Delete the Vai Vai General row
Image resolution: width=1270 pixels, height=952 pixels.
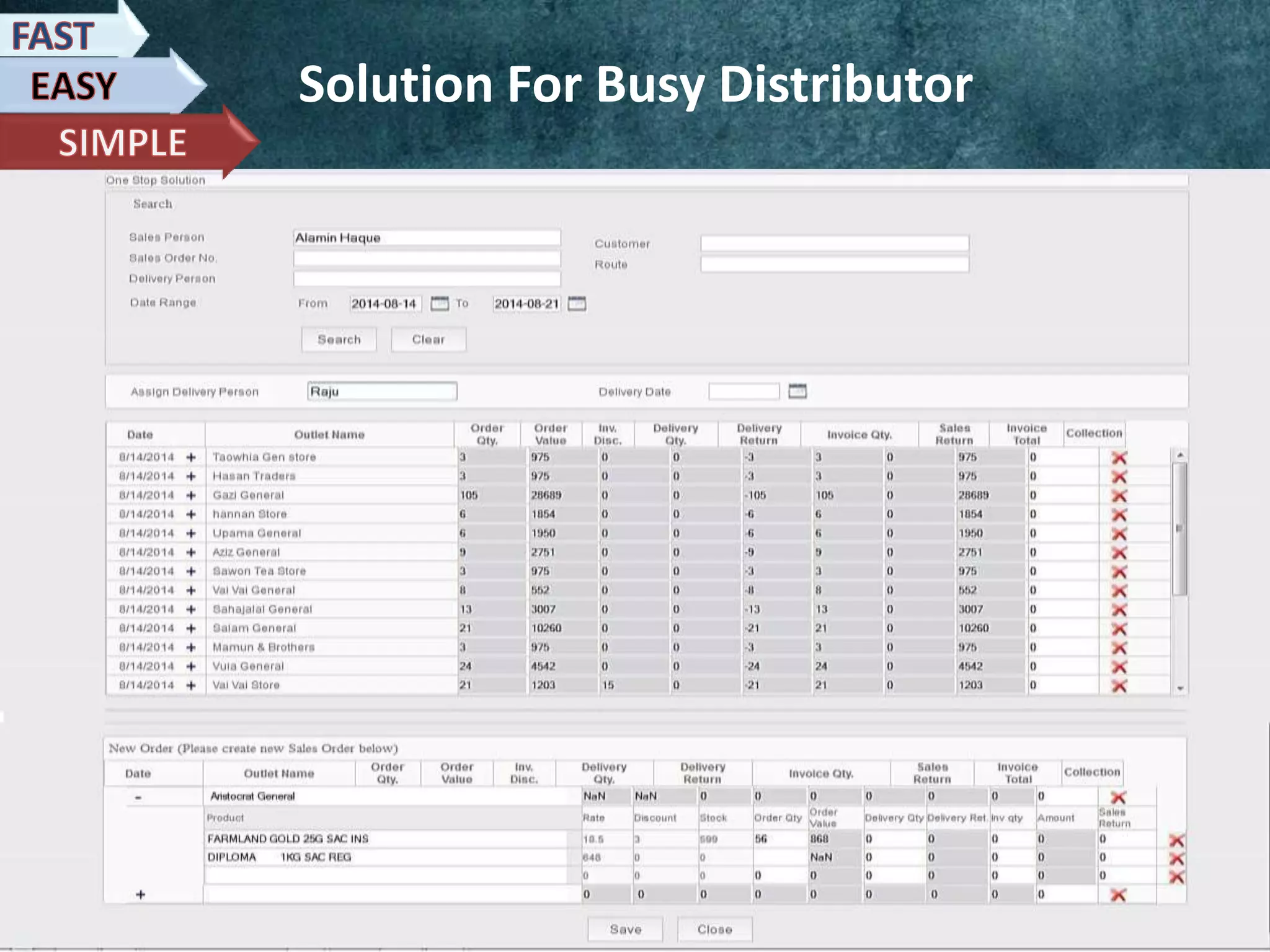(x=1119, y=591)
